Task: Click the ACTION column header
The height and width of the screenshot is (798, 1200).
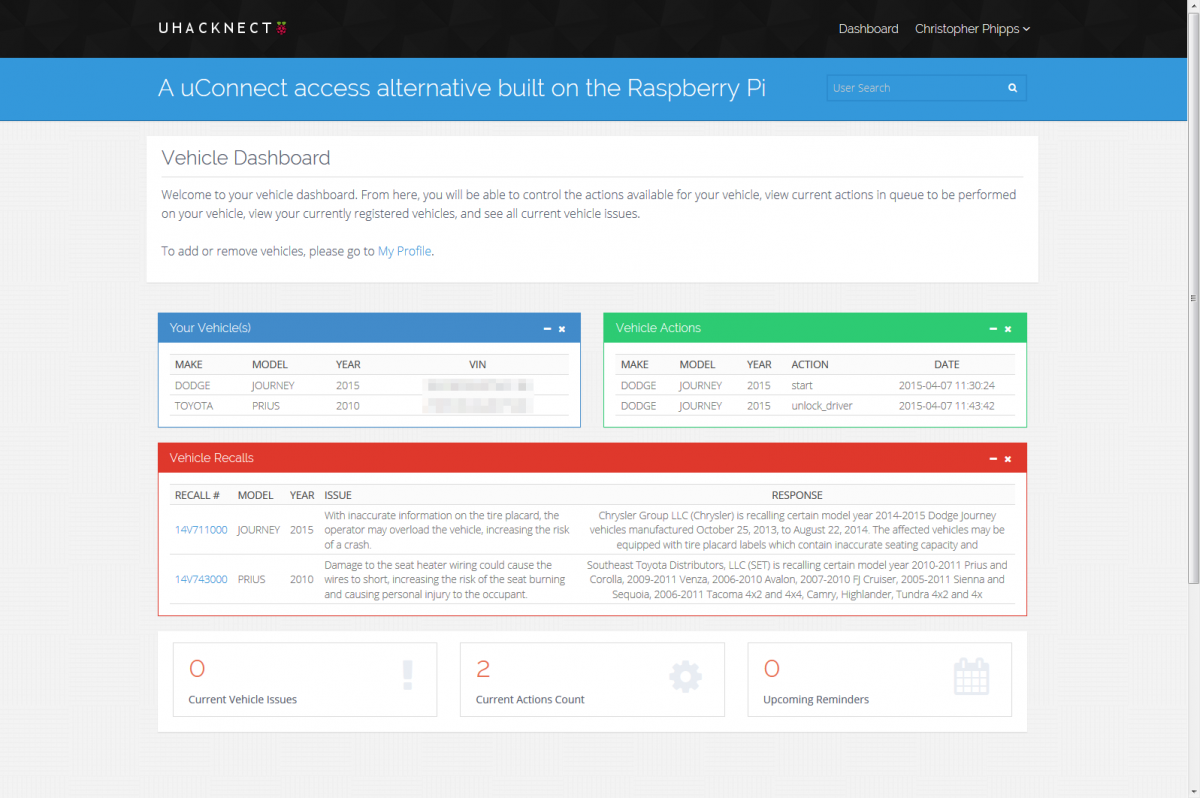Action: click(x=810, y=364)
